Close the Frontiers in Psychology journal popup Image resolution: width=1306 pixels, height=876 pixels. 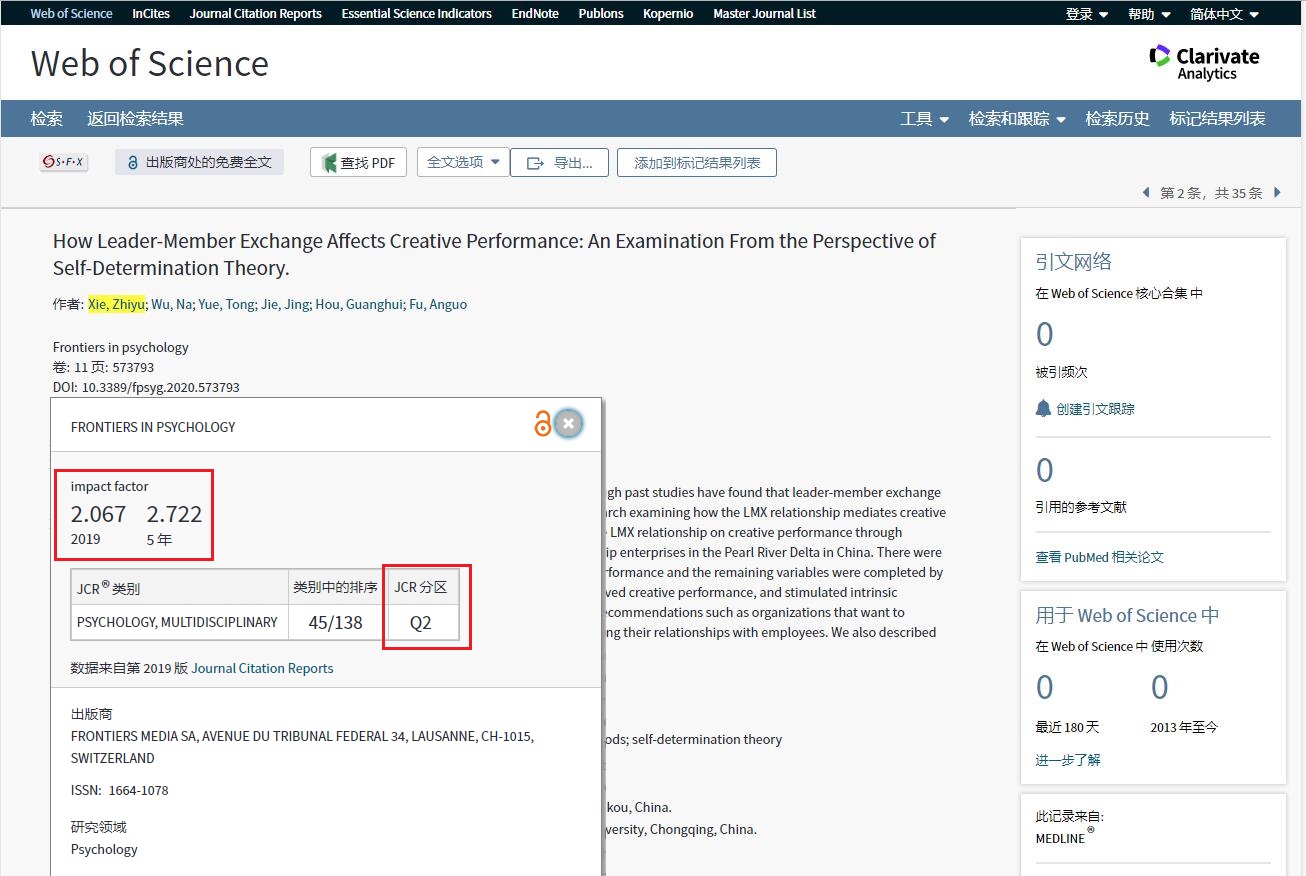(x=568, y=424)
